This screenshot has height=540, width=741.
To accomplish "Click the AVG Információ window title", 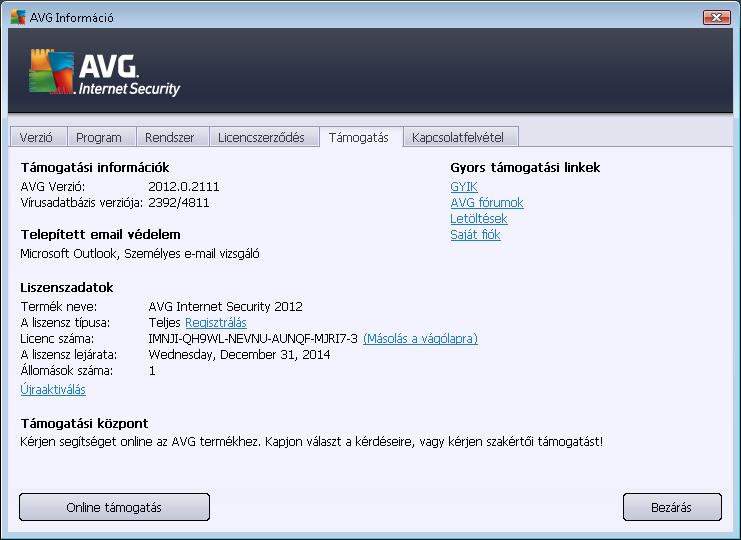I will point(71,18).
